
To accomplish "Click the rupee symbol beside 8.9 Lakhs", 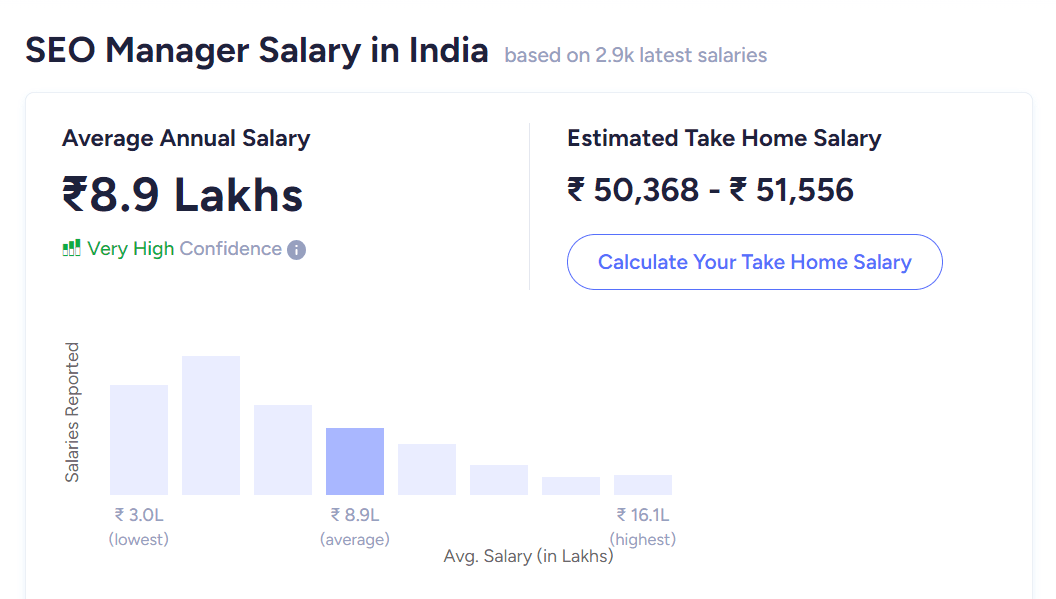I will point(77,195).
